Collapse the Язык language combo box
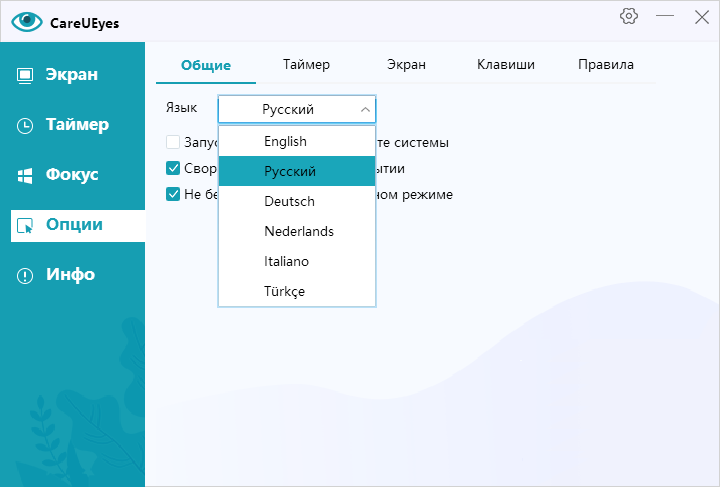This screenshot has height=487, width=720. [297, 109]
